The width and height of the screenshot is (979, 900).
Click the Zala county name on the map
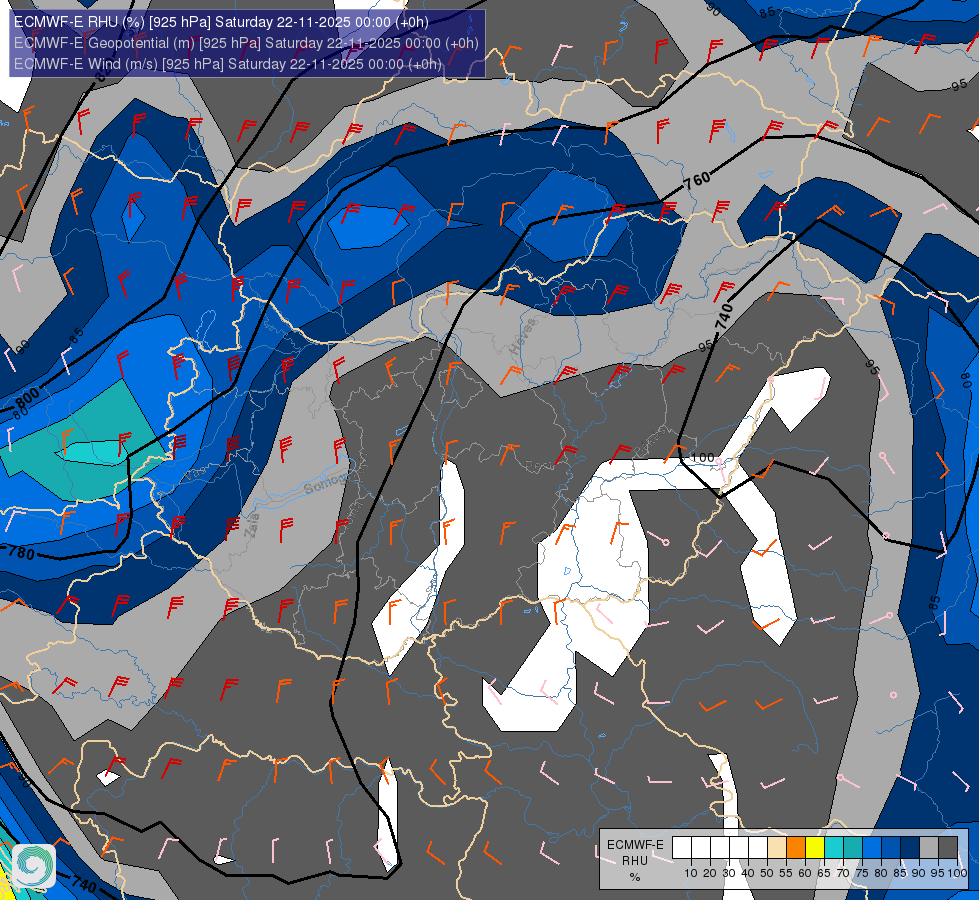tap(253, 526)
